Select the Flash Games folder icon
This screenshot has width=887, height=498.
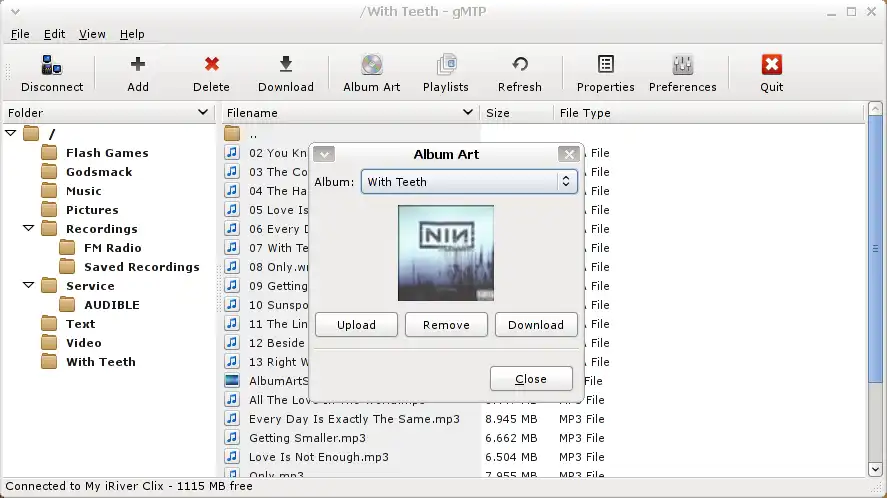click(49, 153)
